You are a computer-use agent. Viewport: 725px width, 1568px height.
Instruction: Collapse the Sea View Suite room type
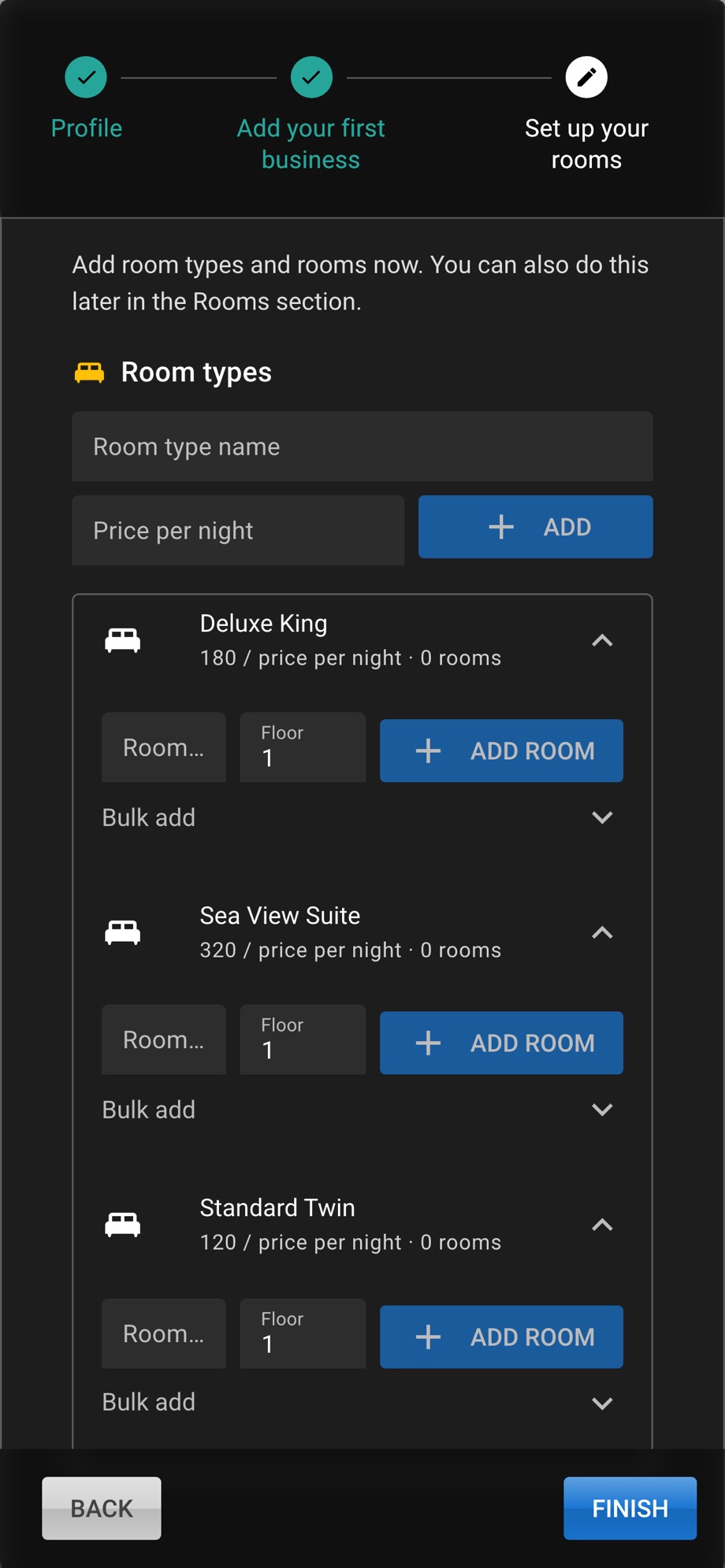tap(602, 932)
